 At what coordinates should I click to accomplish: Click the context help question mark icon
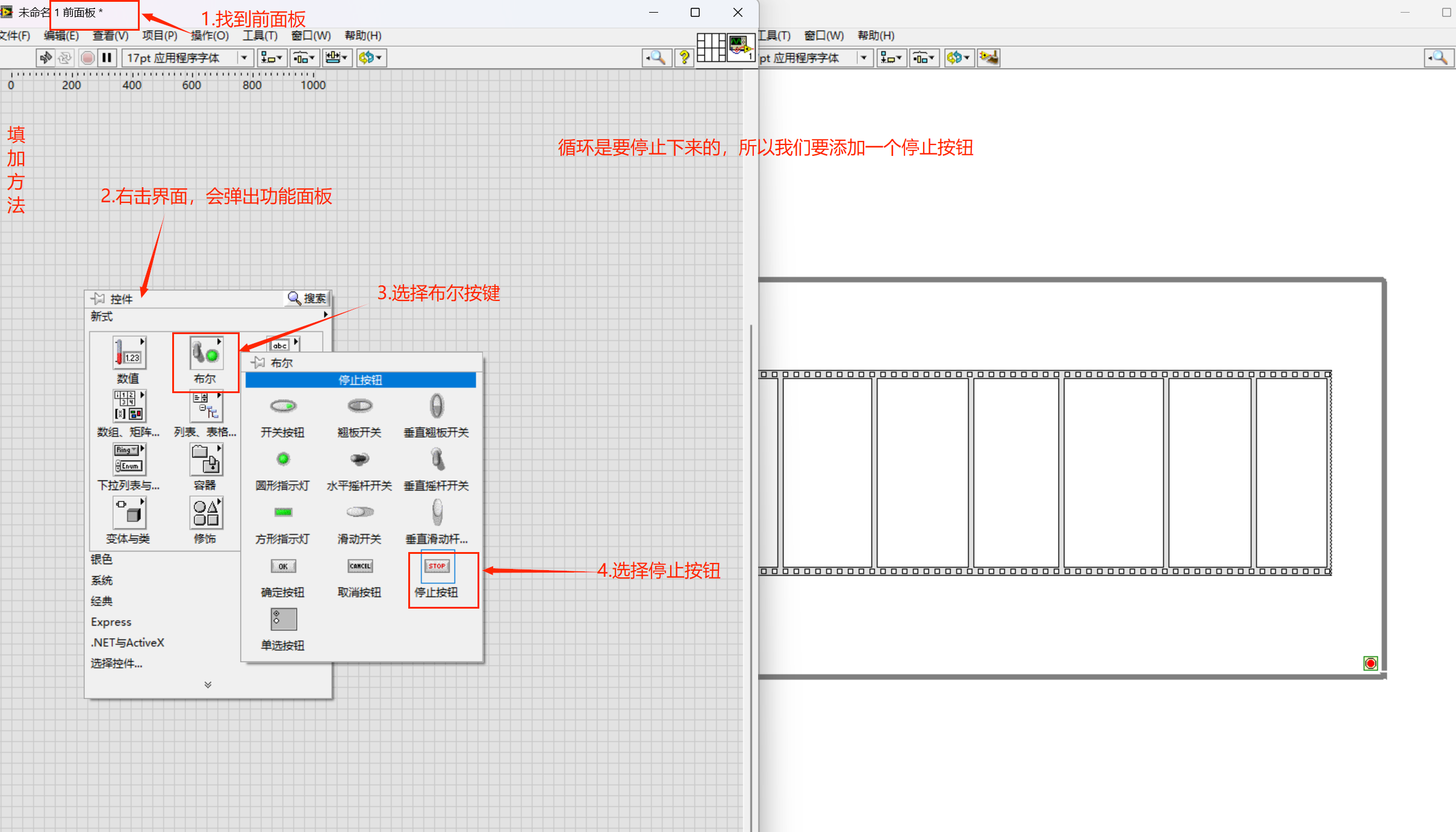click(x=684, y=58)
